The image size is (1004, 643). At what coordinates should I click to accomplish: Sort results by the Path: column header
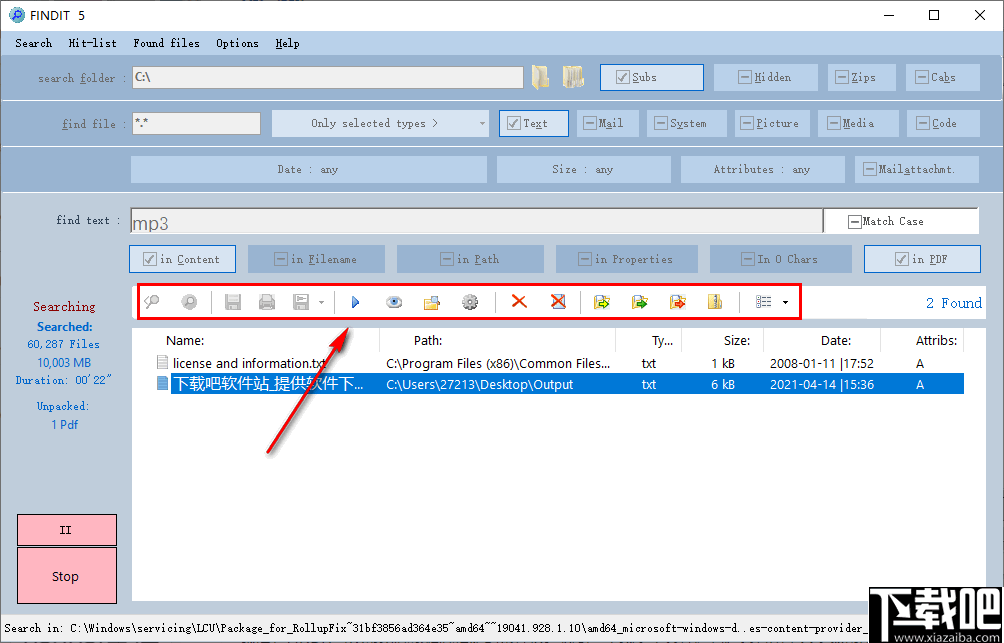428,341
